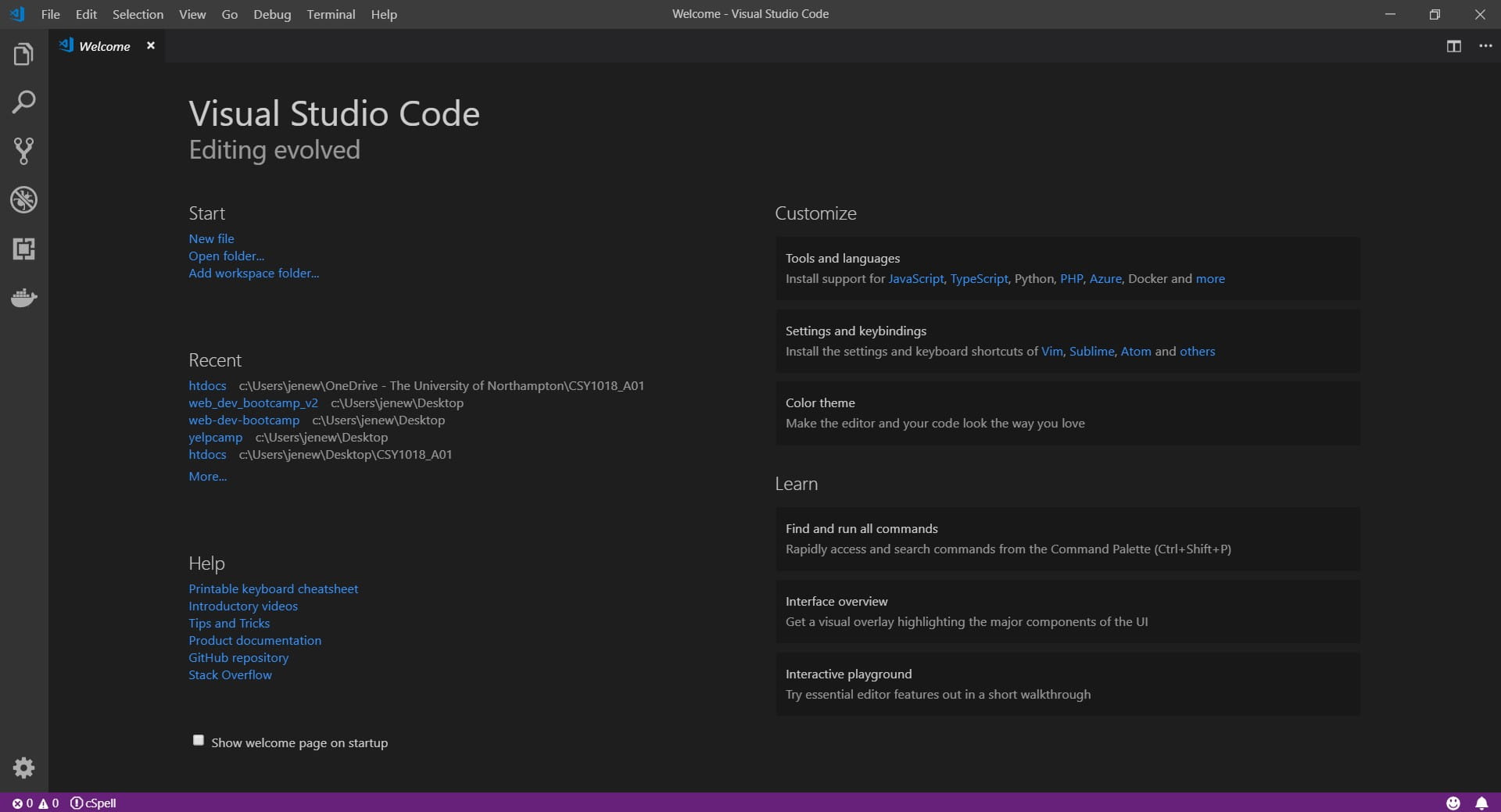Screen dimensions: 1501x812
Task: Open Introductory videos link
Action: click(243, 606)
